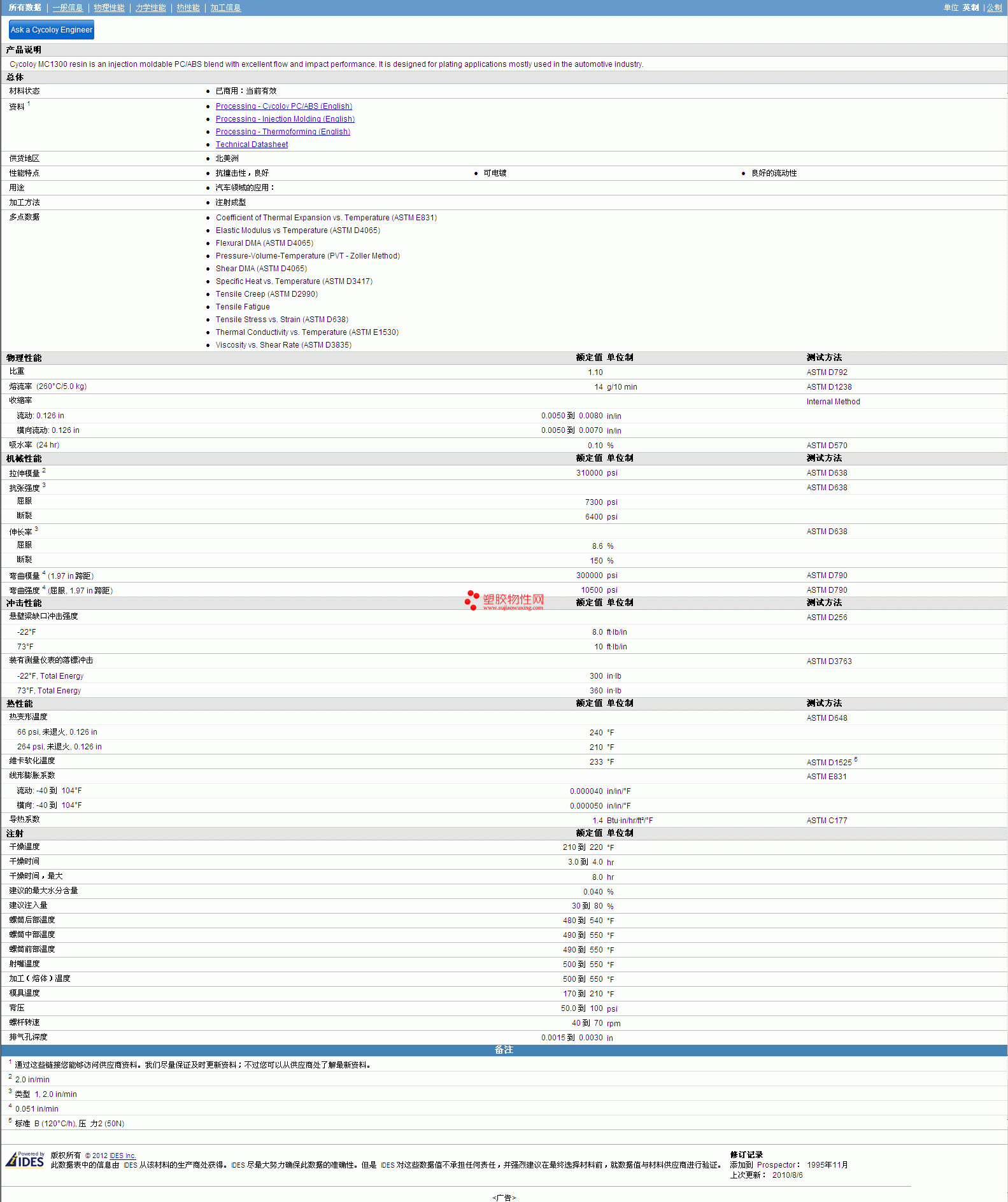Click Thermal Conductivity vs. Temperature entry
The width and height of the screenshot is (1008, 1202).
click(x=307, y=332)
